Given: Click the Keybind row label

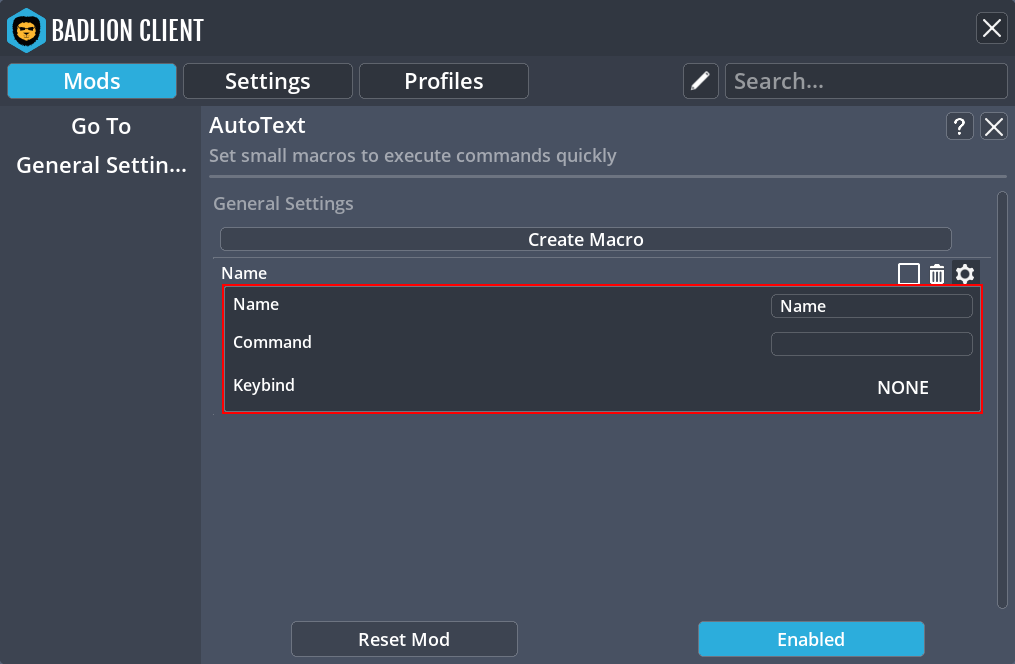Looking at the screenshot, I should point(264,385).
